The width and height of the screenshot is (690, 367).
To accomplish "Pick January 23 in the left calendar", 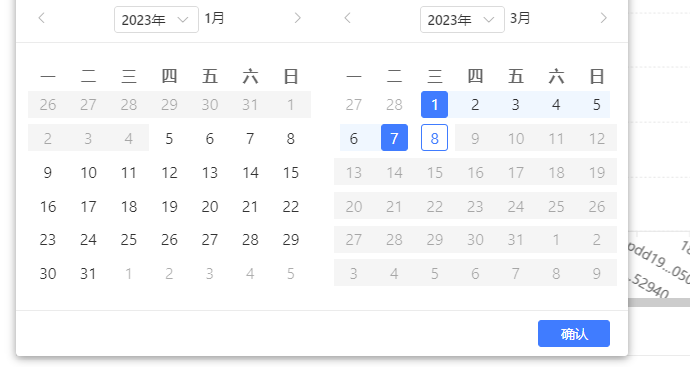I will [48, 240].
